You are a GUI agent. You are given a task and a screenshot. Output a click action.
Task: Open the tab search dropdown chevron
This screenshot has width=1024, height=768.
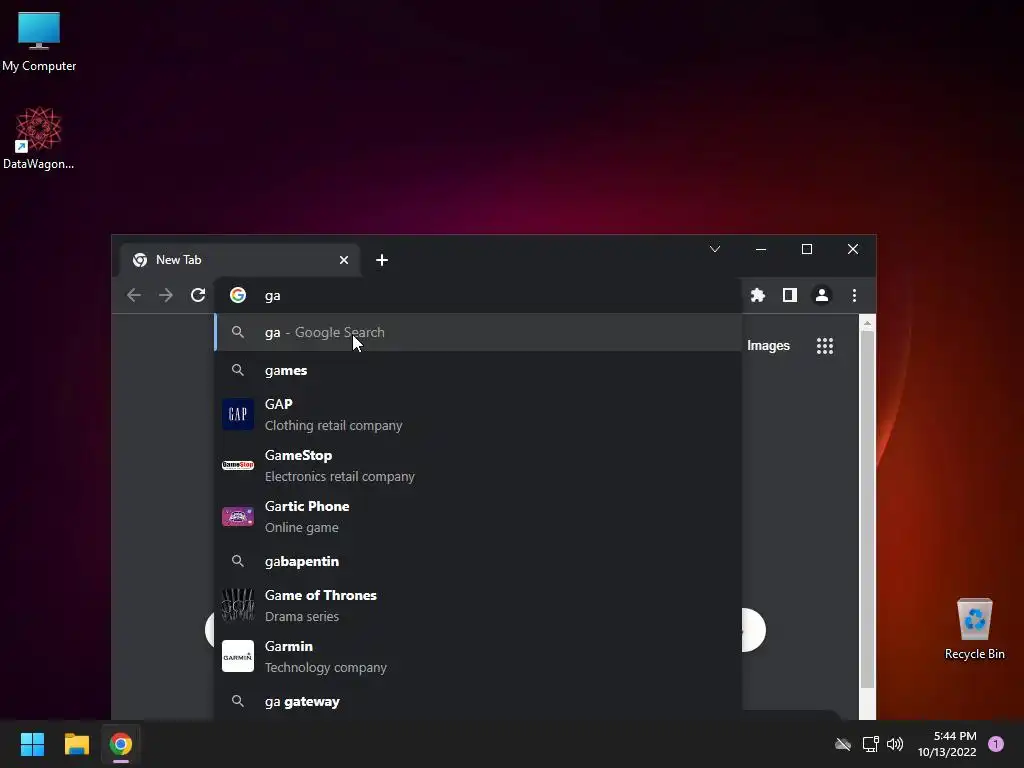pos(715,249)
